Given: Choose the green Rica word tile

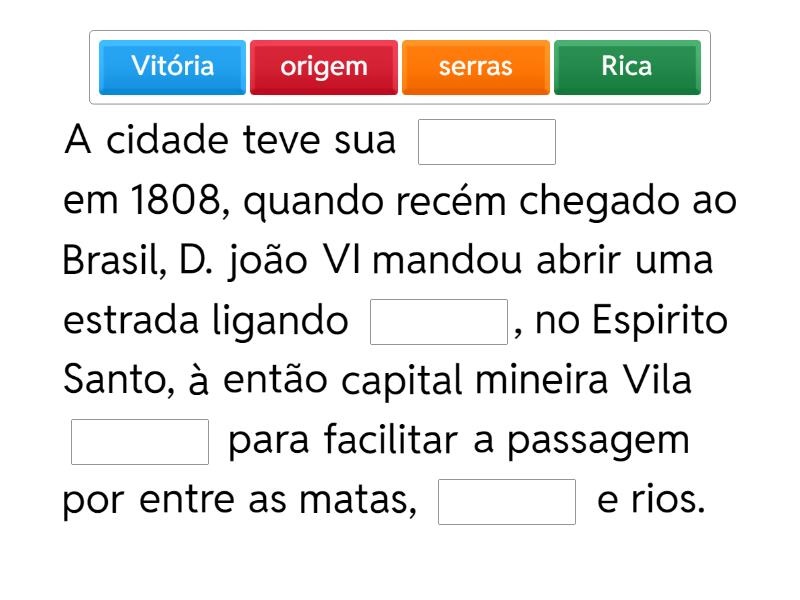Looking at the screenshot, I should click(x=627, y=67).
